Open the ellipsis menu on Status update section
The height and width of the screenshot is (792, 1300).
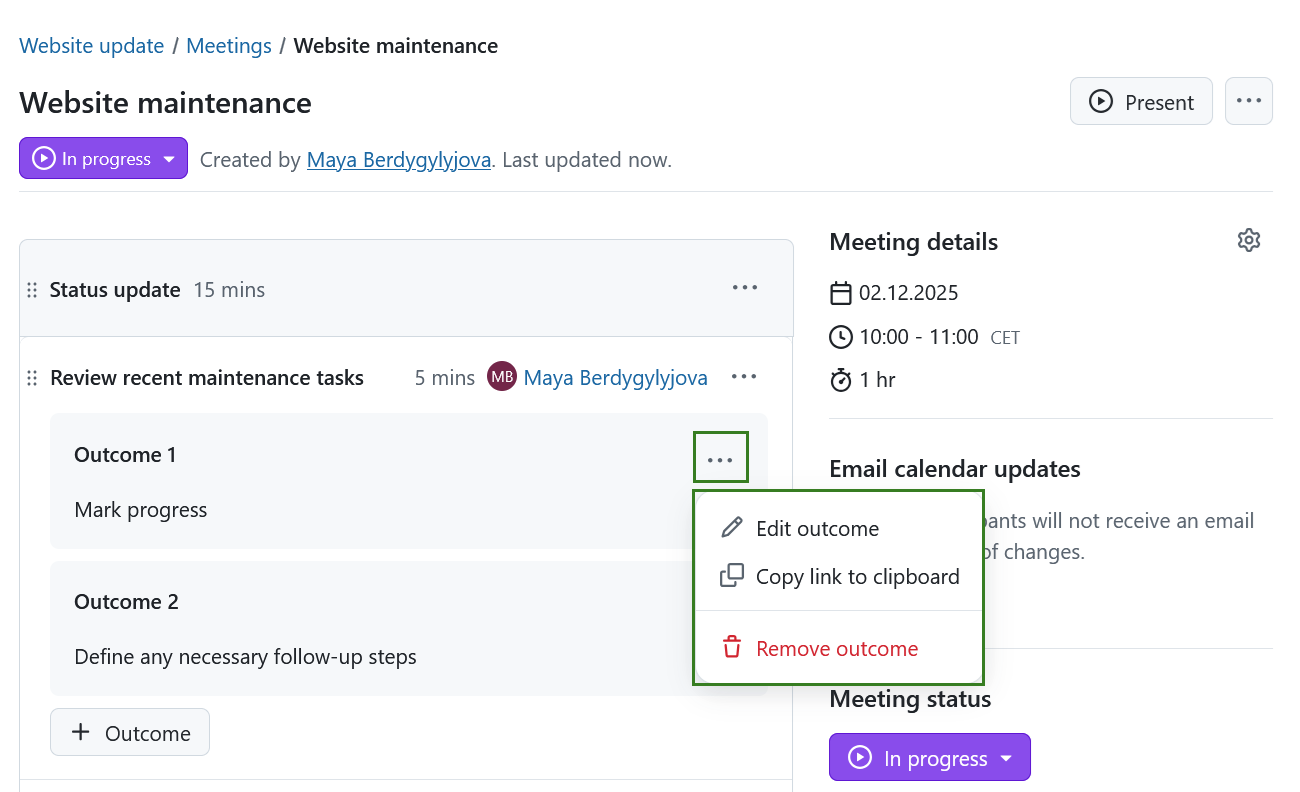click(744, 287)
